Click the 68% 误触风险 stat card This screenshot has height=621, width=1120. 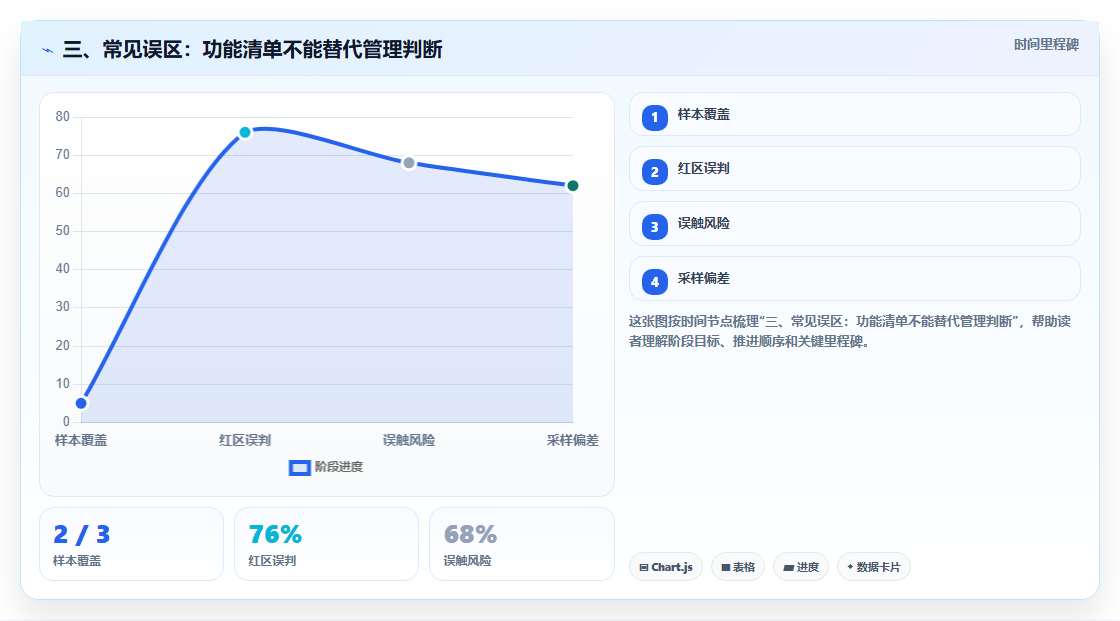[521, 544]
